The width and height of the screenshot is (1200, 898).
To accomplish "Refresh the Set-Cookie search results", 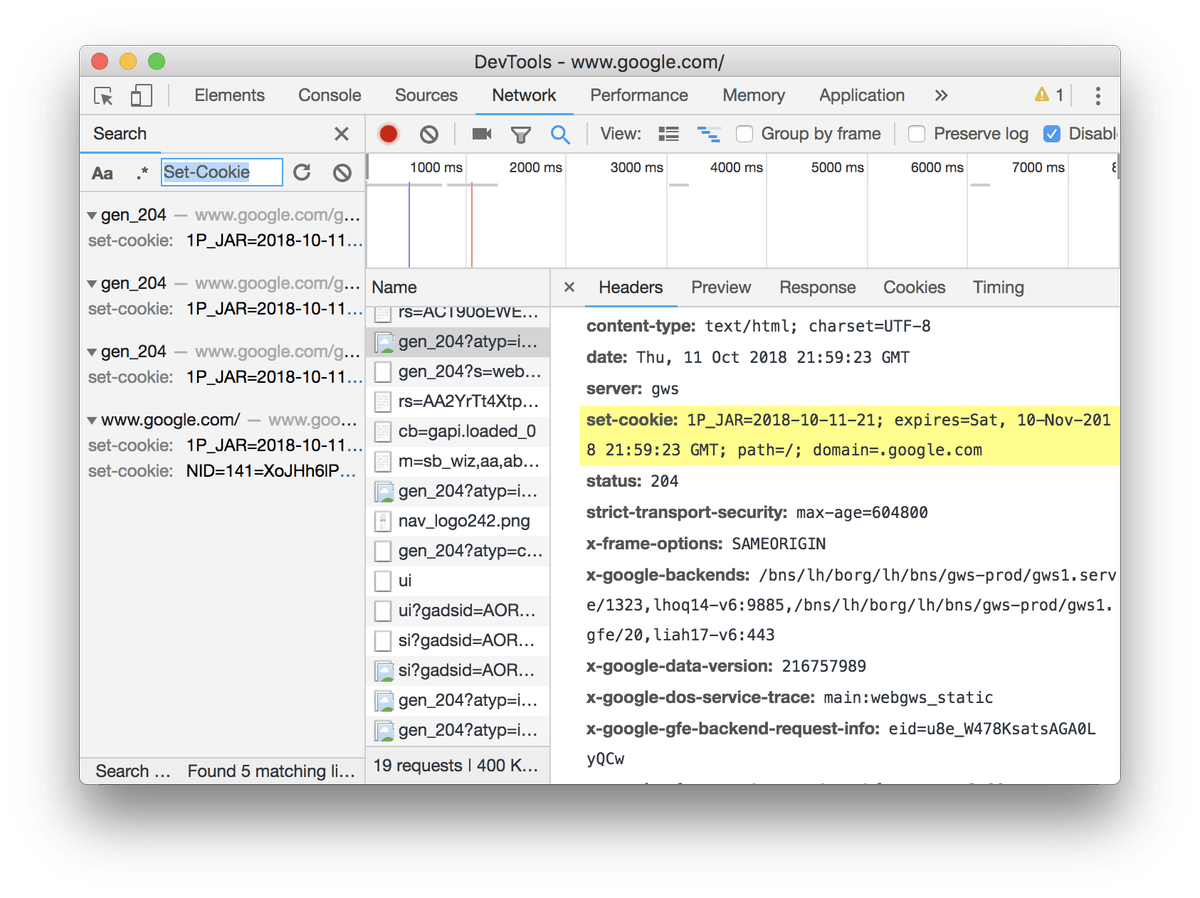I will pos(302,173).
